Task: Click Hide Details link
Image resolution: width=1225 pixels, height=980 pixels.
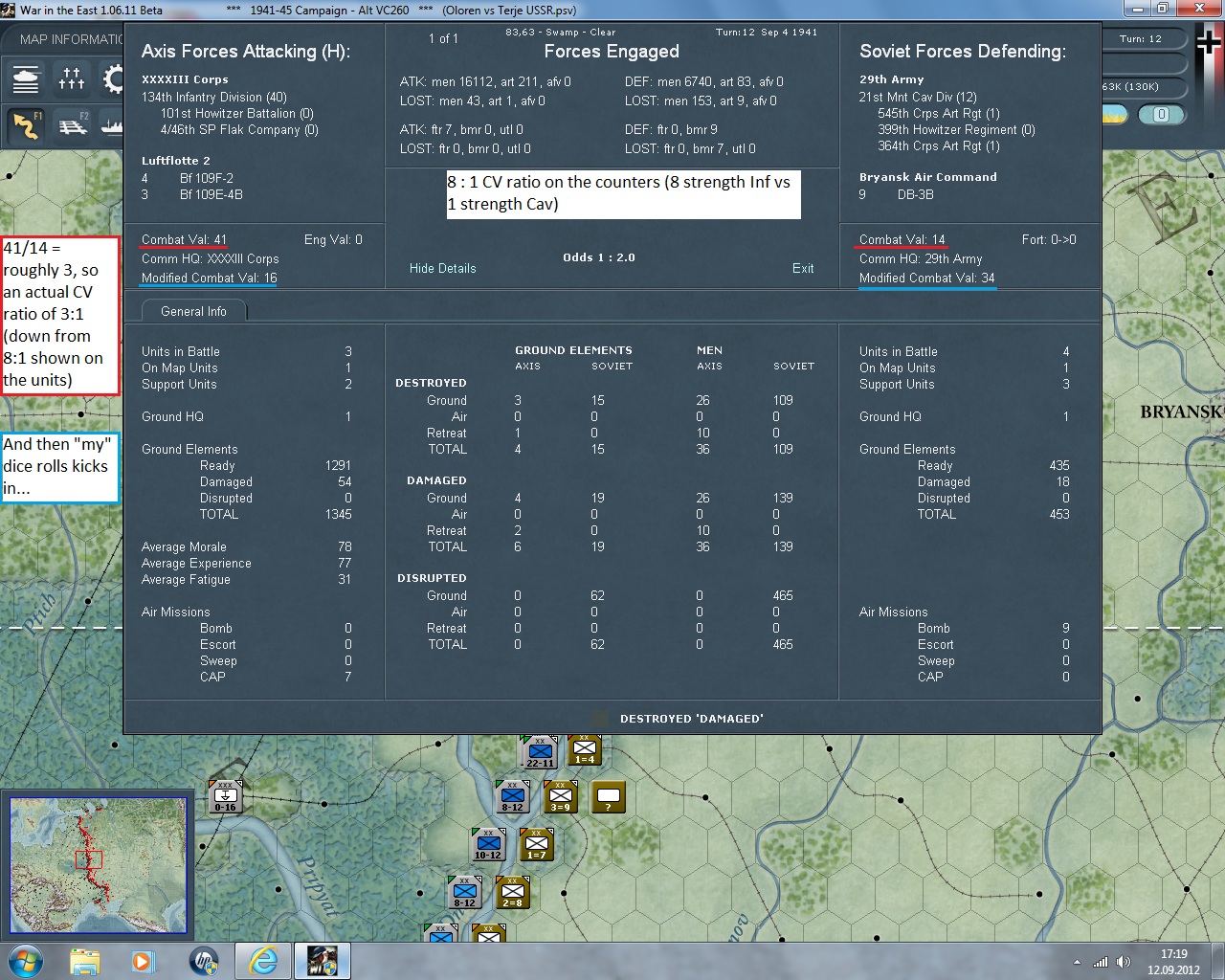Action: pos(442,269)
